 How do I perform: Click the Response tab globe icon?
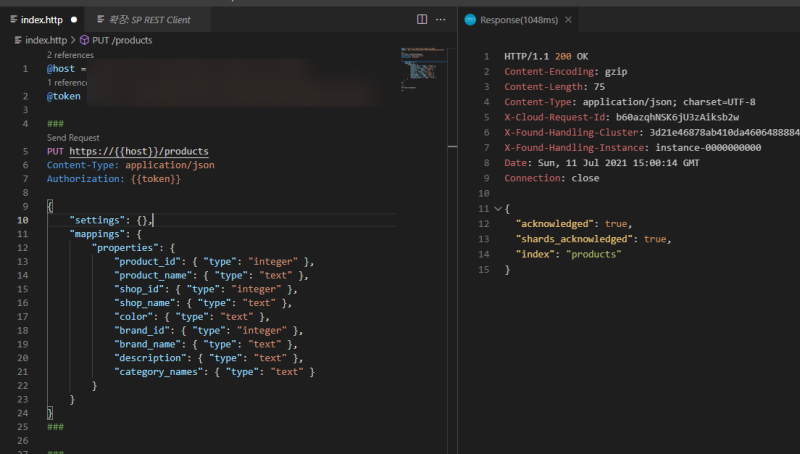(x=471, y=19)
